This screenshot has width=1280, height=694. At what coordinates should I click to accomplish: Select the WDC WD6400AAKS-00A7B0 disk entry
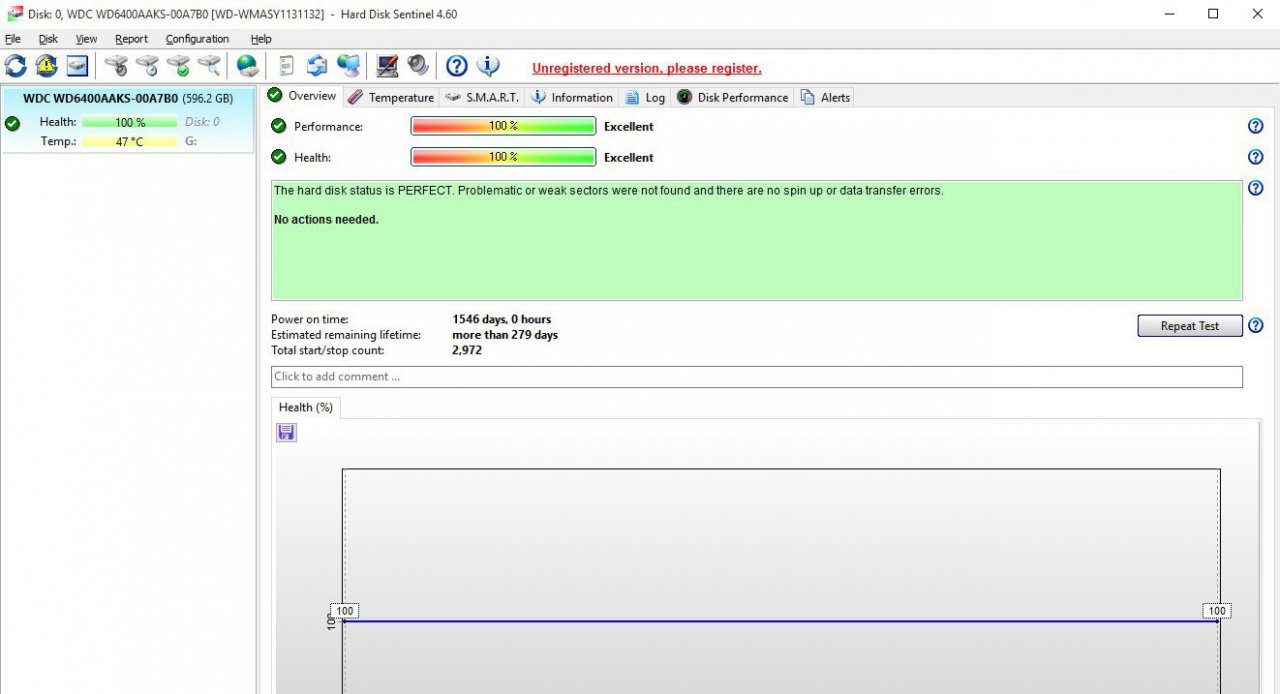point(128,120)
